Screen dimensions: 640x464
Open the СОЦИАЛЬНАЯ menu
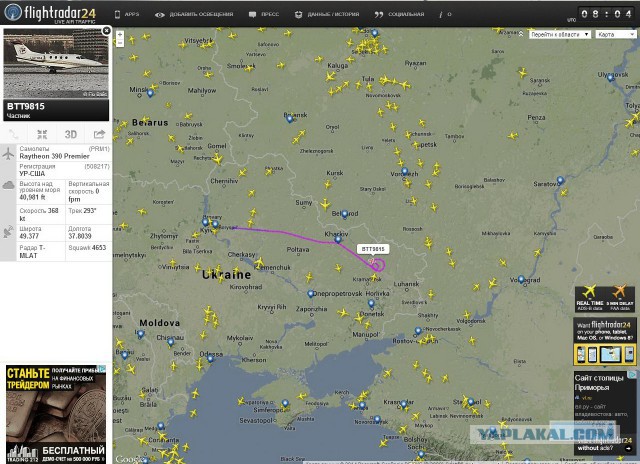400,14
